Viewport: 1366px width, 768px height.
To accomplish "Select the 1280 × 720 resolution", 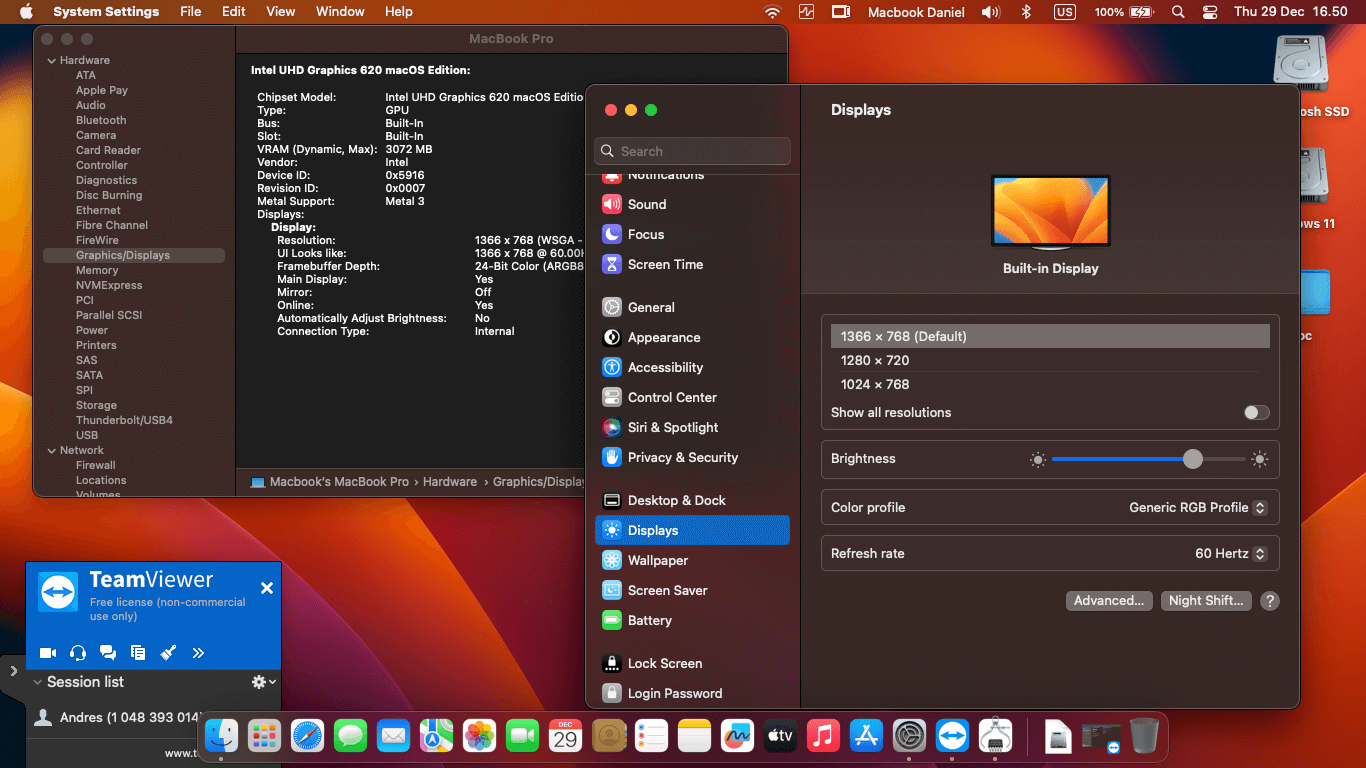I will [x=875, y=360].
